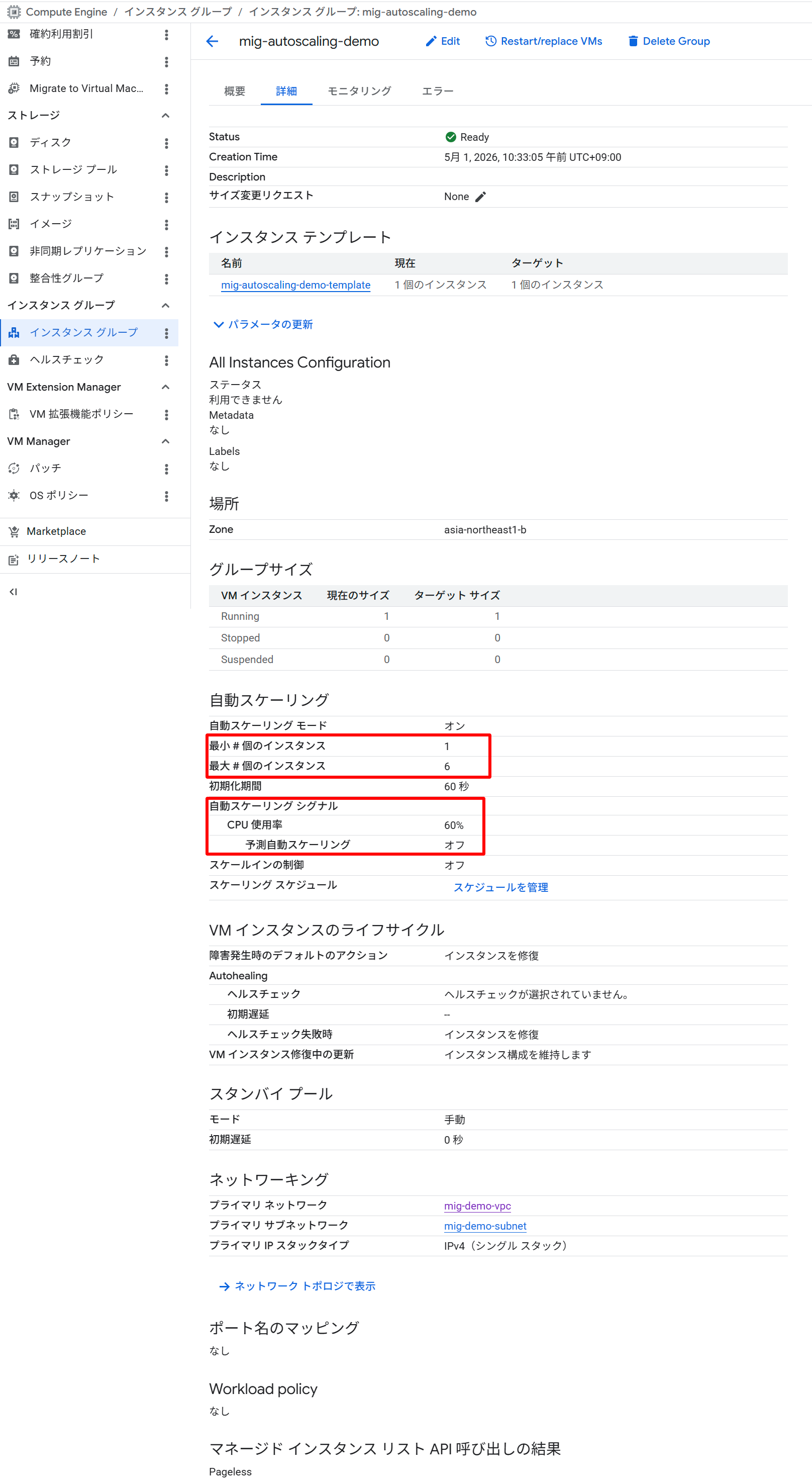Click 初期化期間 value 60 秒
This screenshot has width=812, height=1484.
(456, 786)
